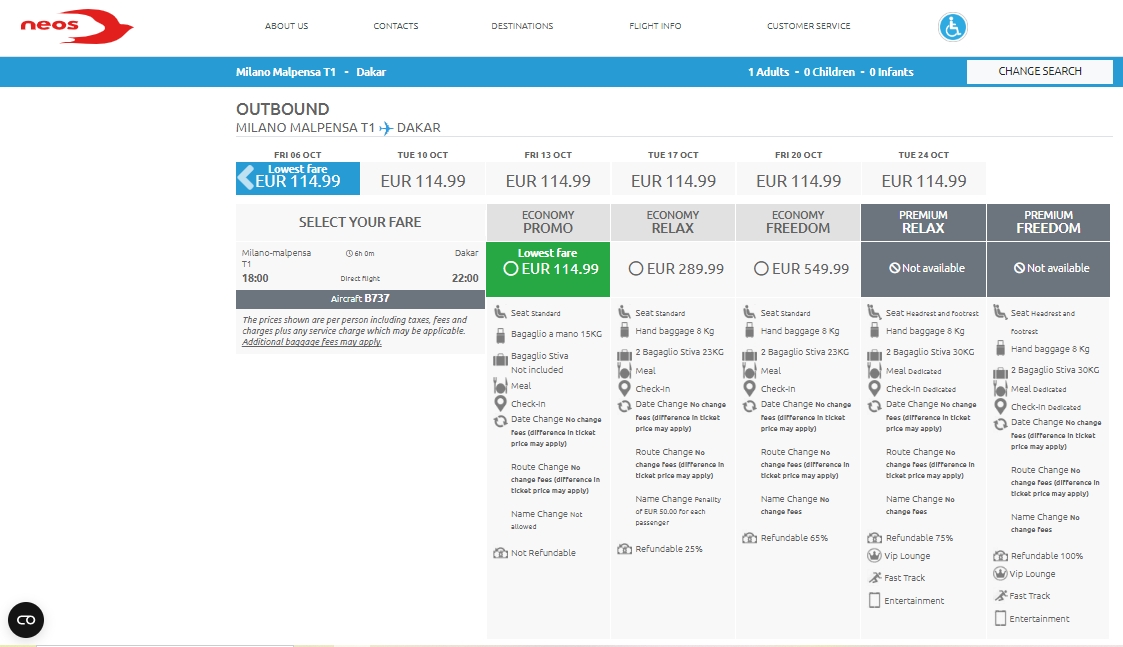The height and width of the screenshot is (647, 1123).
Task: Click the Change Search button
Action: (x=1040, y=72)
